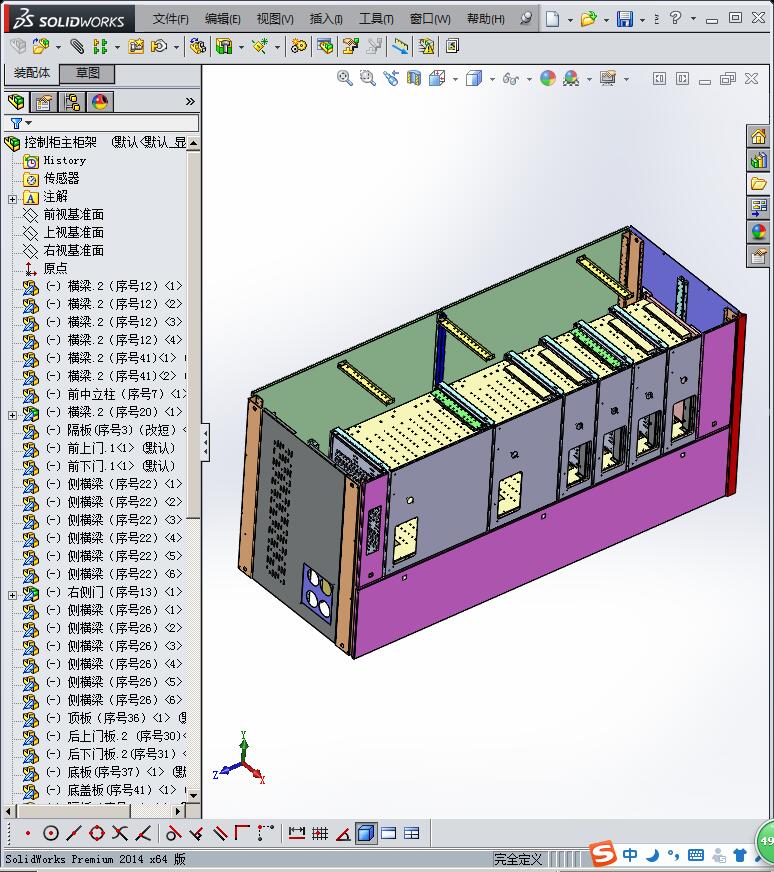Toggle the shaded blue cube button
The width and height of the screenshot is (774, 872).
(366, 833)
